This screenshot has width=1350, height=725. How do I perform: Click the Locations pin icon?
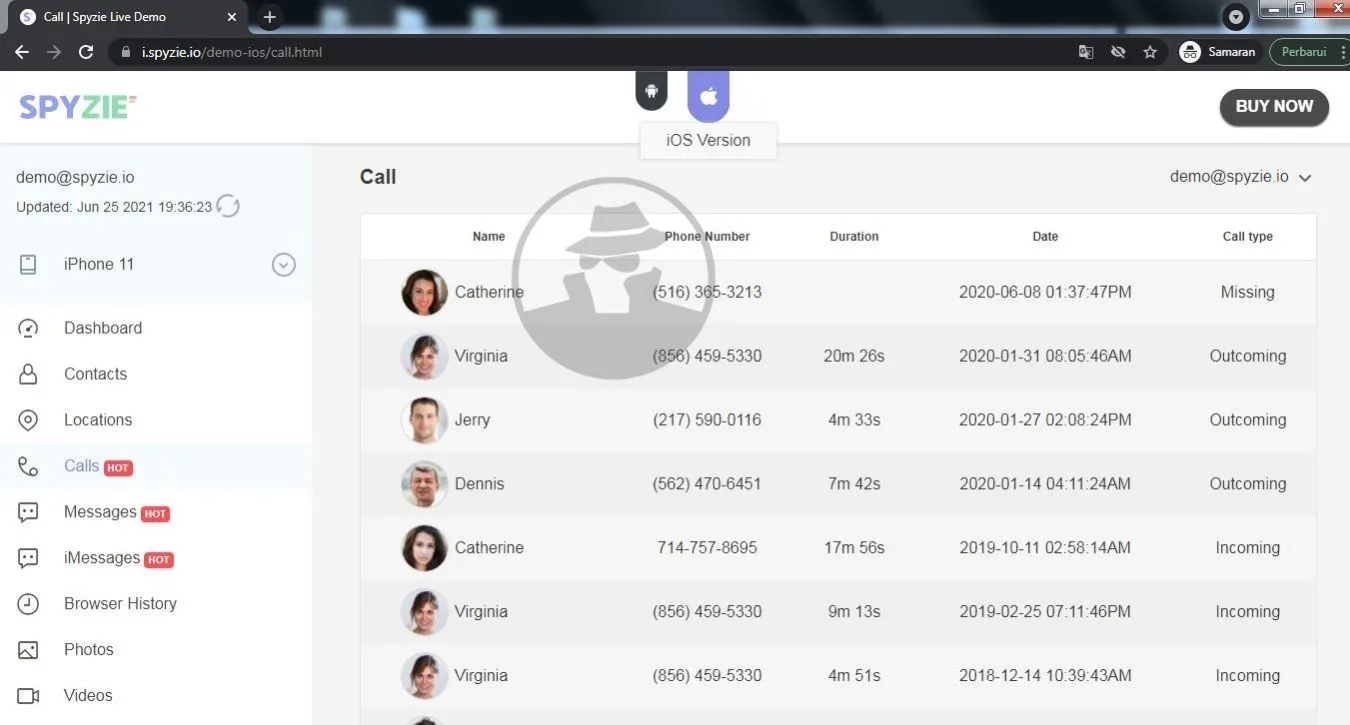coord(28,420)
